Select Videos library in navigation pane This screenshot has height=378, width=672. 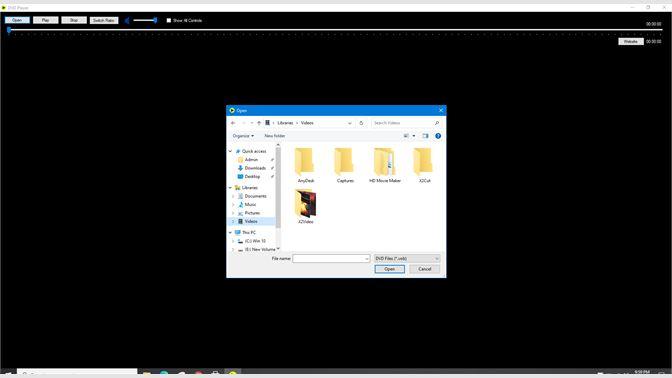point(251,222)
